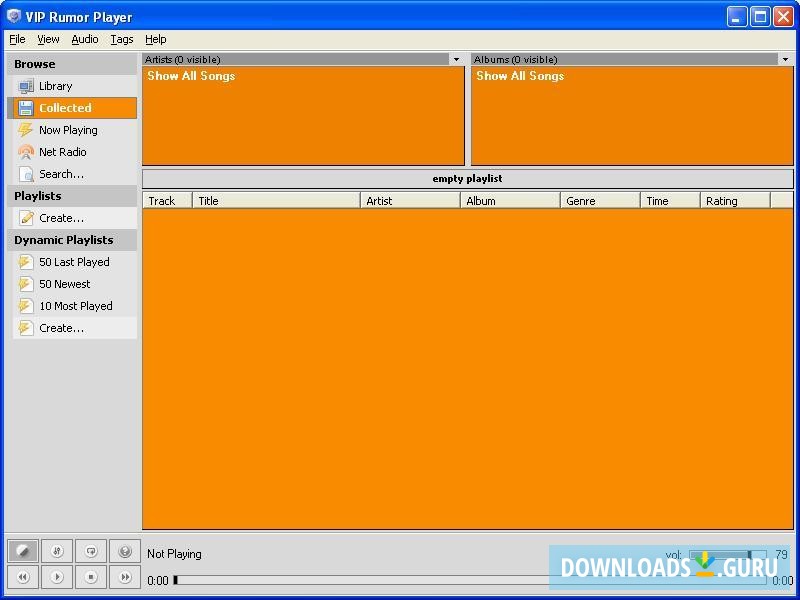Toggle the question-mark random play button
800x600 pixels.
(x=125, y=551)
